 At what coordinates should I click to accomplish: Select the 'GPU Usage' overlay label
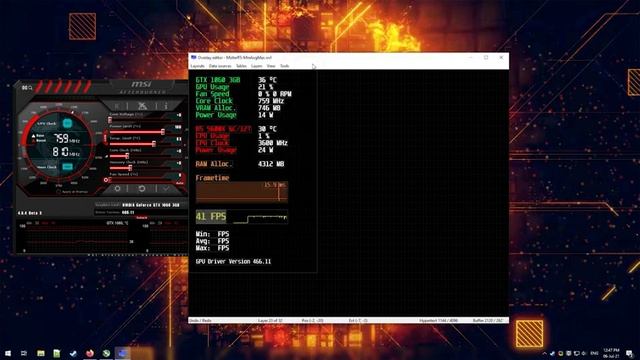coord(212,87)
